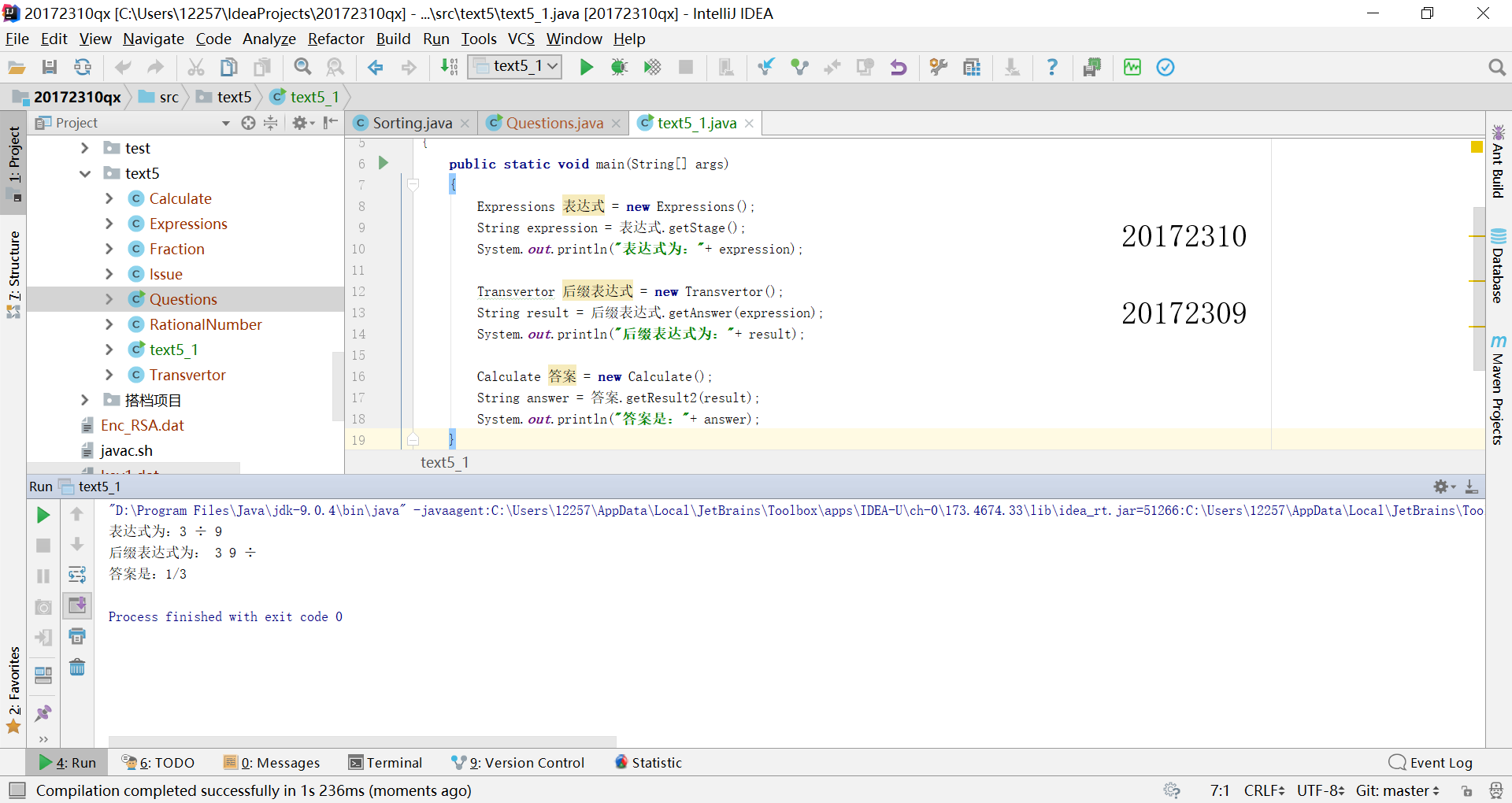1512x803 pixels.
Task: Clear console with trash icon
Action: coord(77,668)
